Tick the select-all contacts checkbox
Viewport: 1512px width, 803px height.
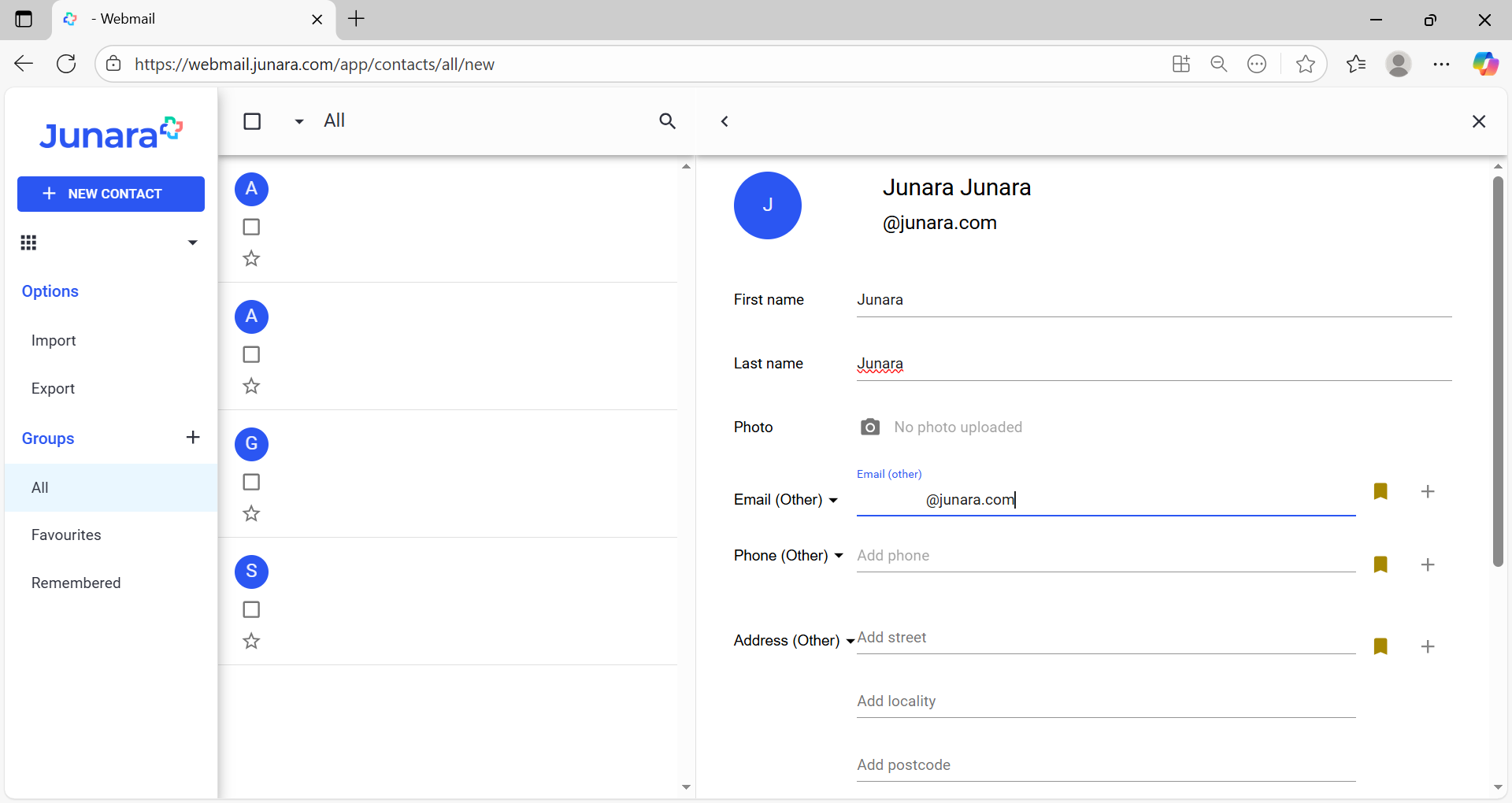tap(252, 121)
